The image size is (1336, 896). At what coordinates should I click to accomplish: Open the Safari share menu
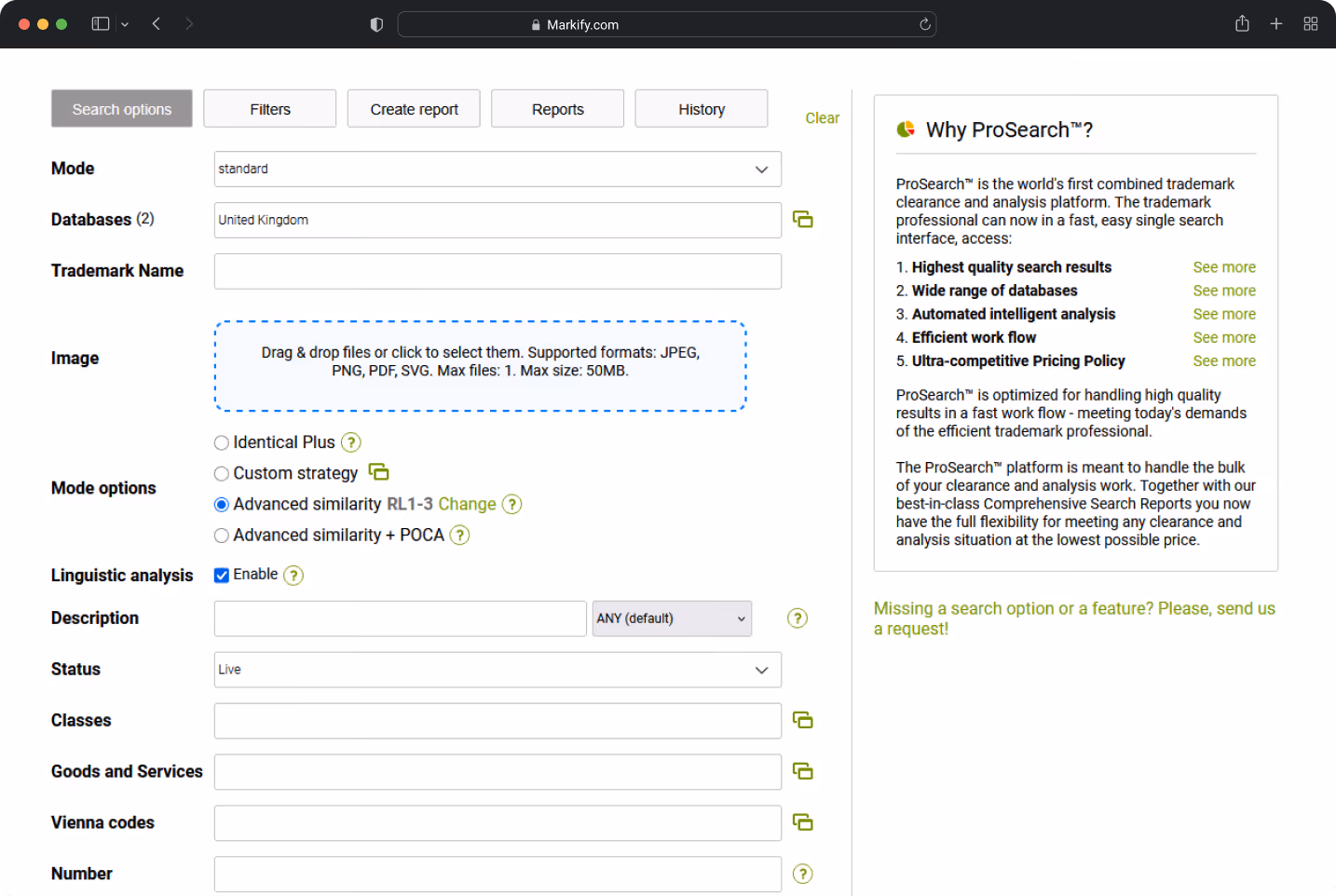click(x=1242, y=24)
